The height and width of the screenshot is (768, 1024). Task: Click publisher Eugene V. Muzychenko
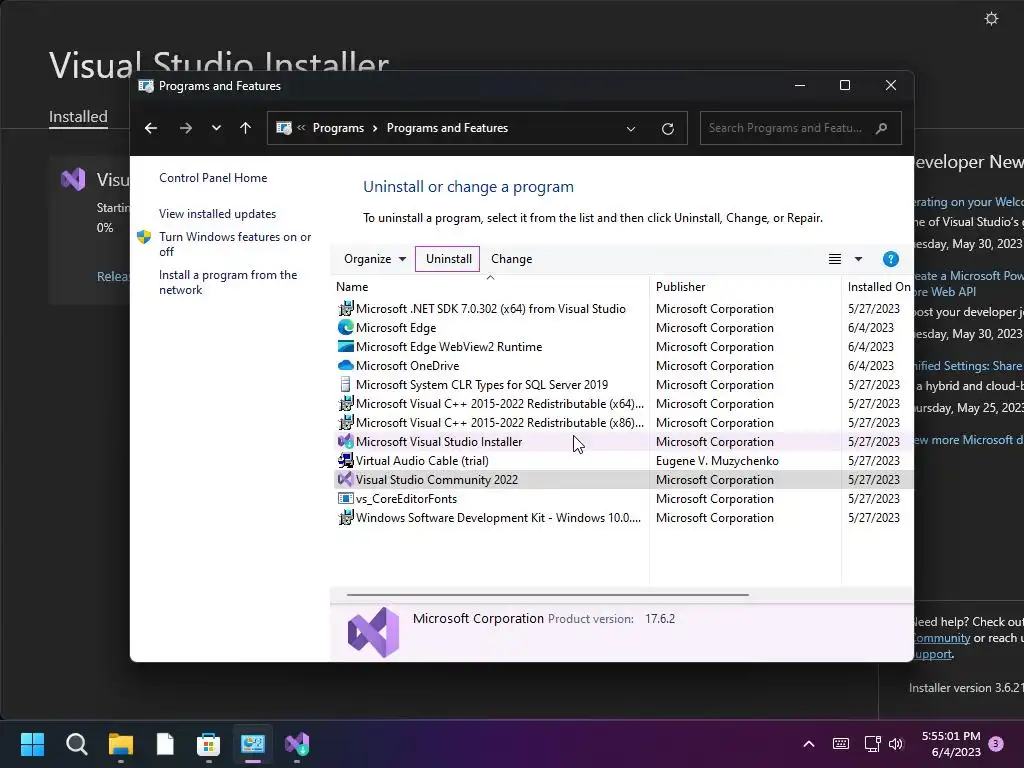tap(717, 461)
